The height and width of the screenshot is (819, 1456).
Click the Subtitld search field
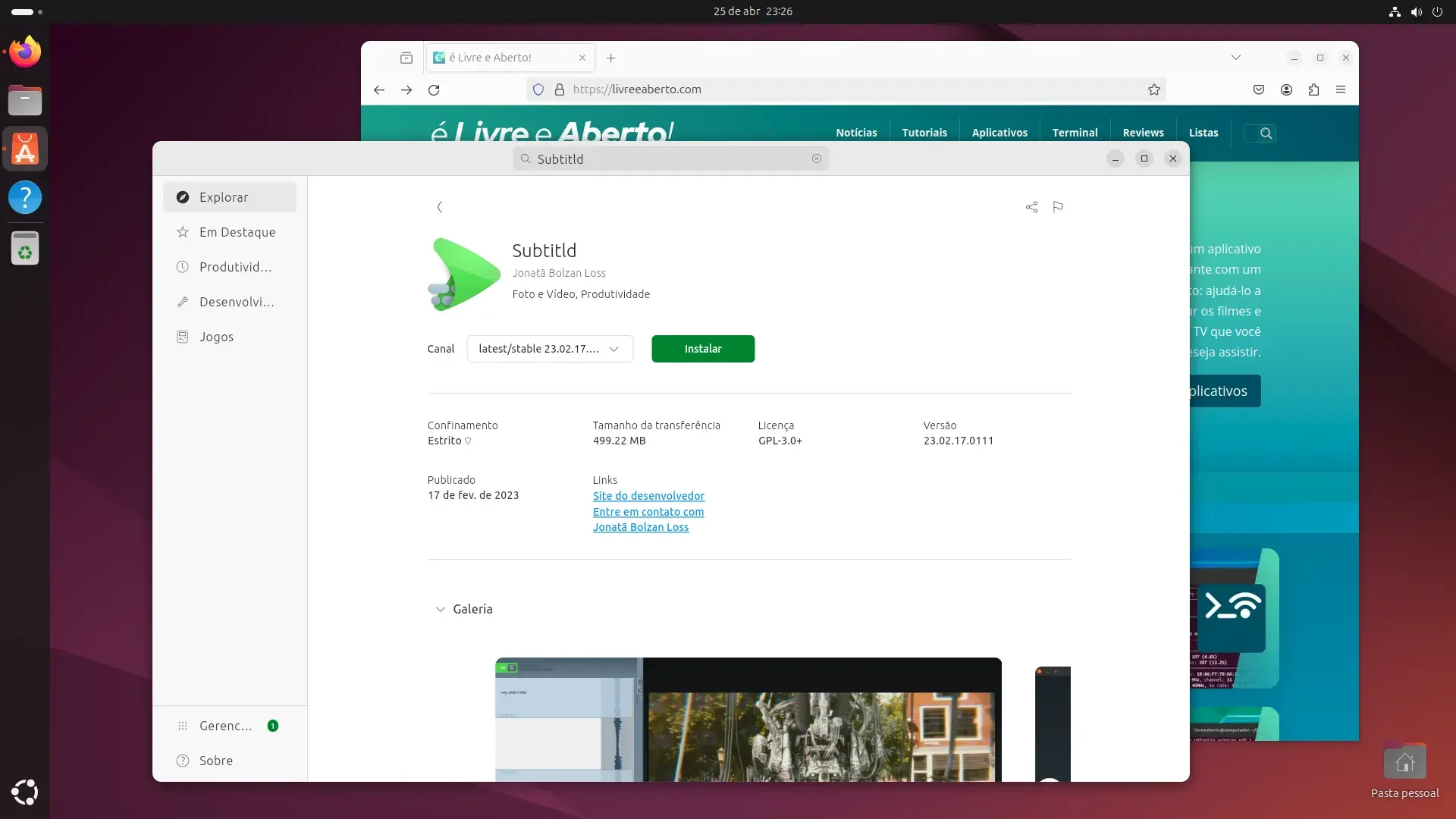pos(670,158)
